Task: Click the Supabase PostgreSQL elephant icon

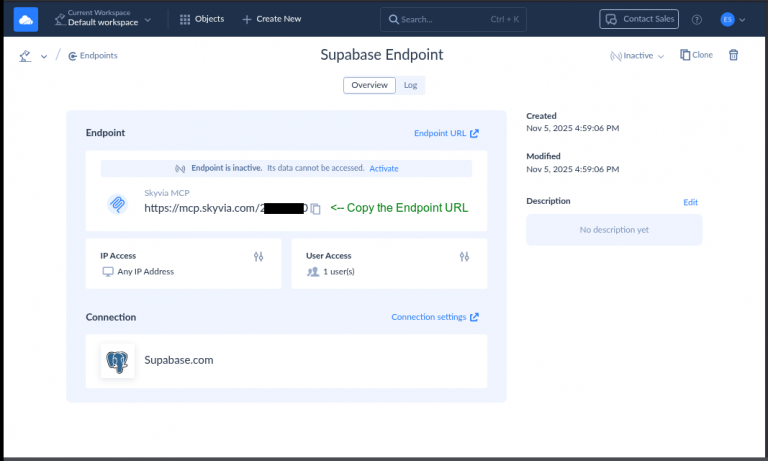Action: click(x=118, y=360)
